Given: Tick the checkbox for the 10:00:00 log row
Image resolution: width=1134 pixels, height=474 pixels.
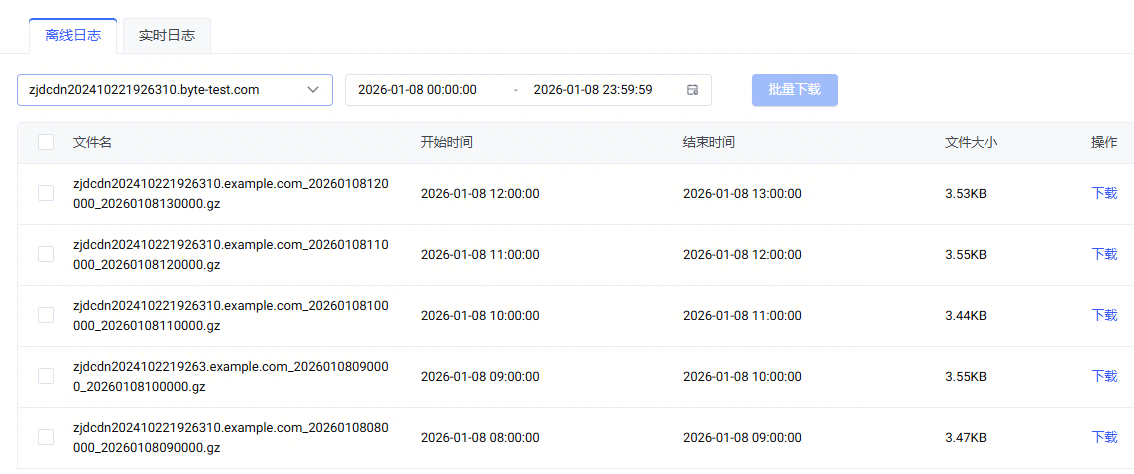Looking at the screenshot, I should (x=46, y=315).
